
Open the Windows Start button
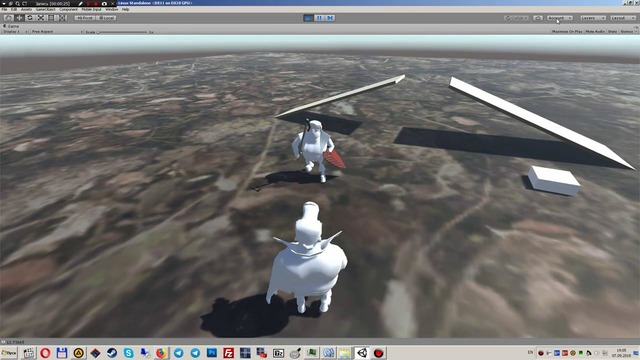9,353
